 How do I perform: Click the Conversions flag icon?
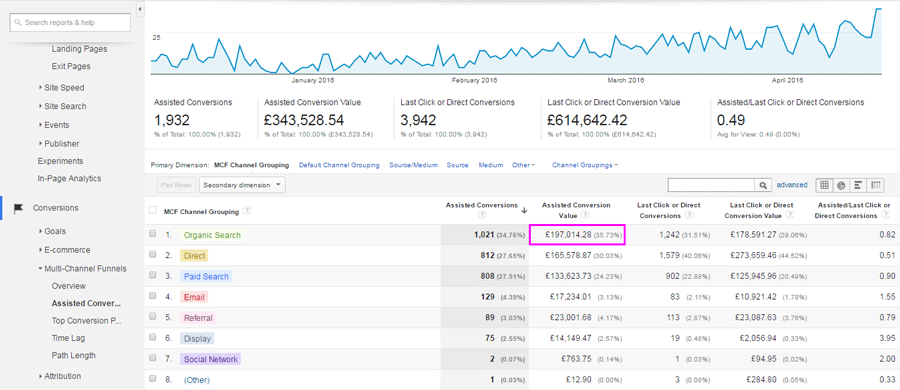click(x=18, y=208)
